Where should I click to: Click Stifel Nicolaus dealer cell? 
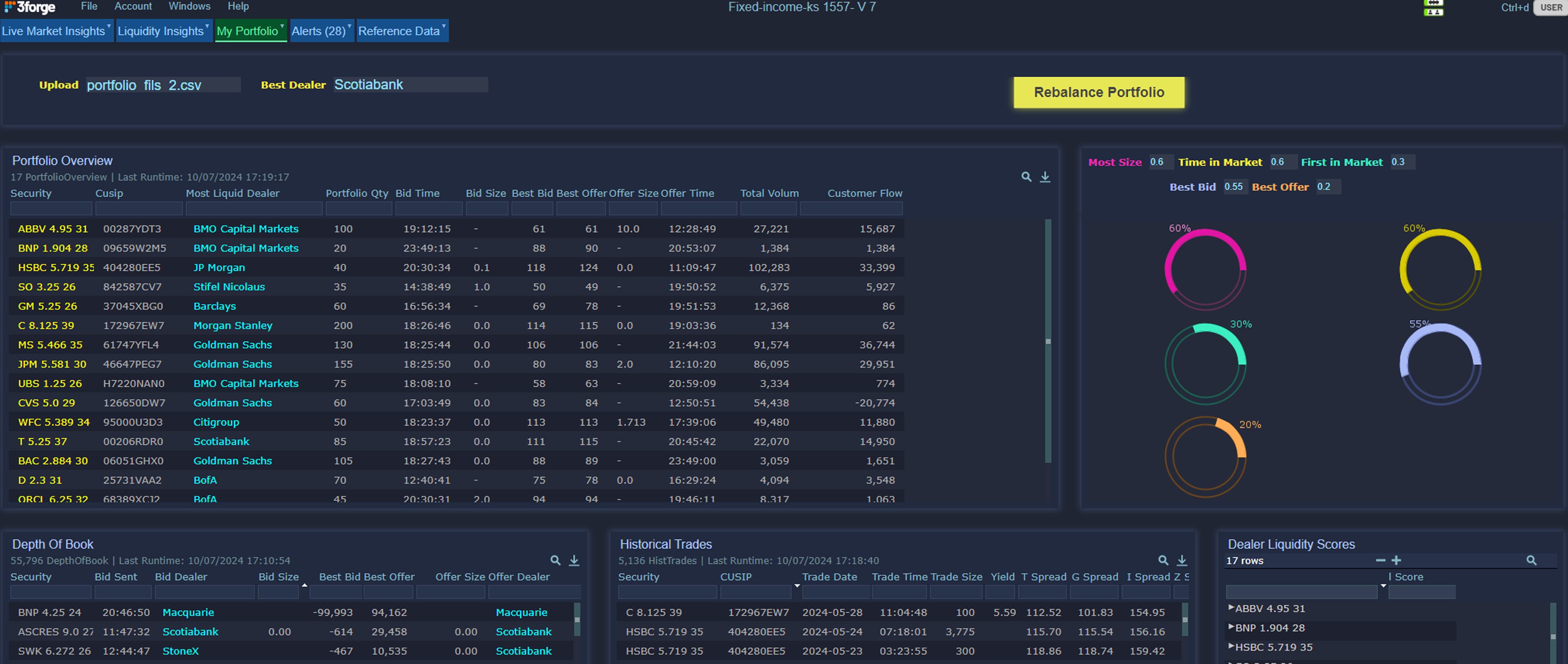[229, 287]
